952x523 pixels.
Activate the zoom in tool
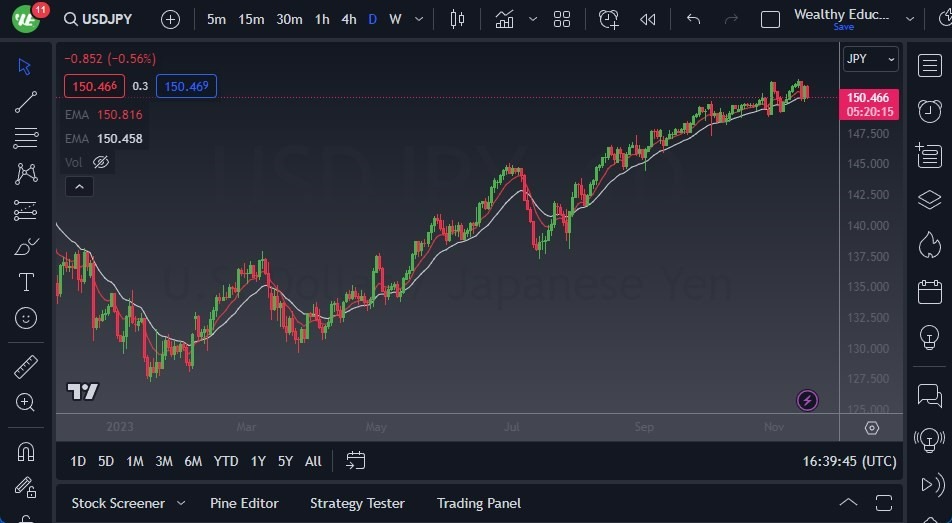(x=26, y=402)
